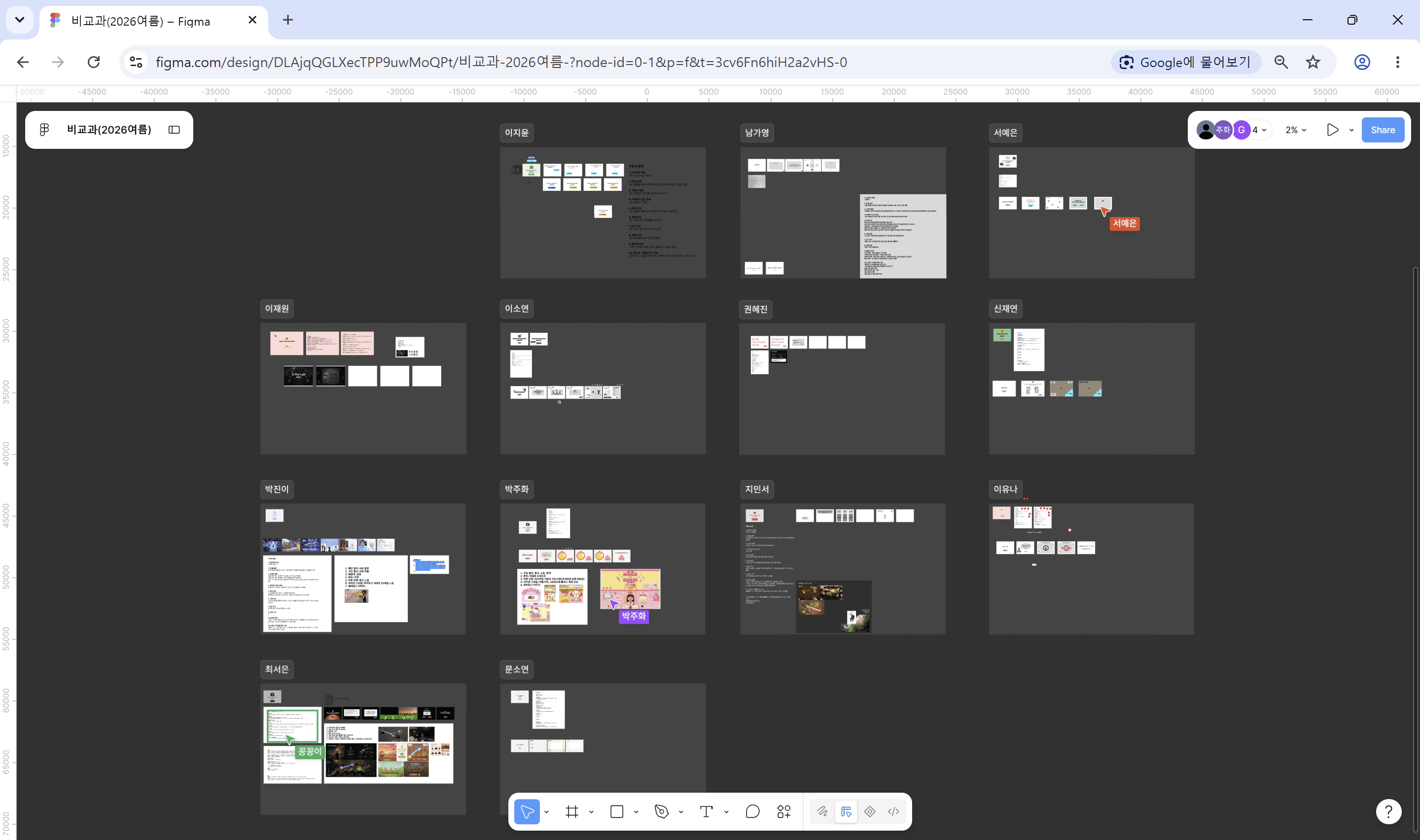Image resolution: width=1420 pixels, height=840 pixels.
Task: Go back in browser history
Action: pos(23,62)
